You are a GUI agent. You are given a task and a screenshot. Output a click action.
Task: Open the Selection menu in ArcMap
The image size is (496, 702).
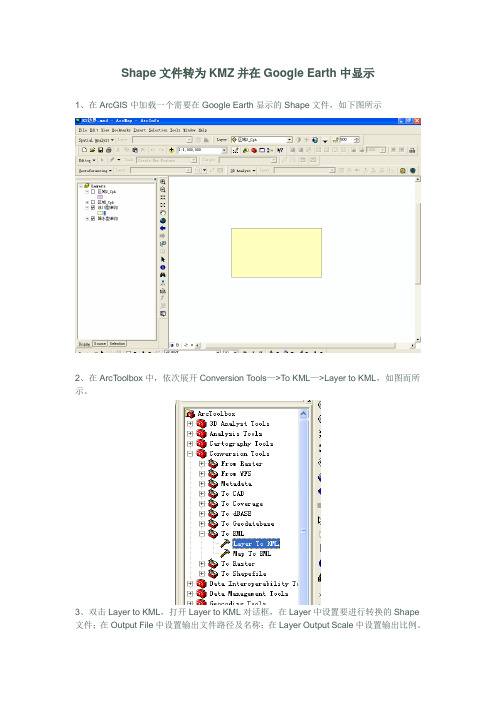click(x=158, y=130)
